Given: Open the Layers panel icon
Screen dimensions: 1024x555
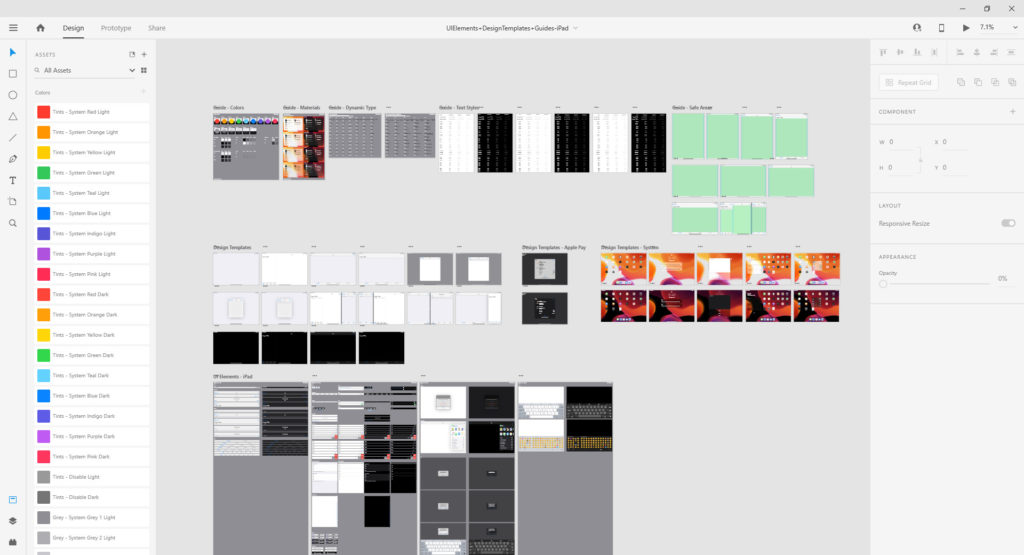Looking at the screenshot, I should (13, 520).
